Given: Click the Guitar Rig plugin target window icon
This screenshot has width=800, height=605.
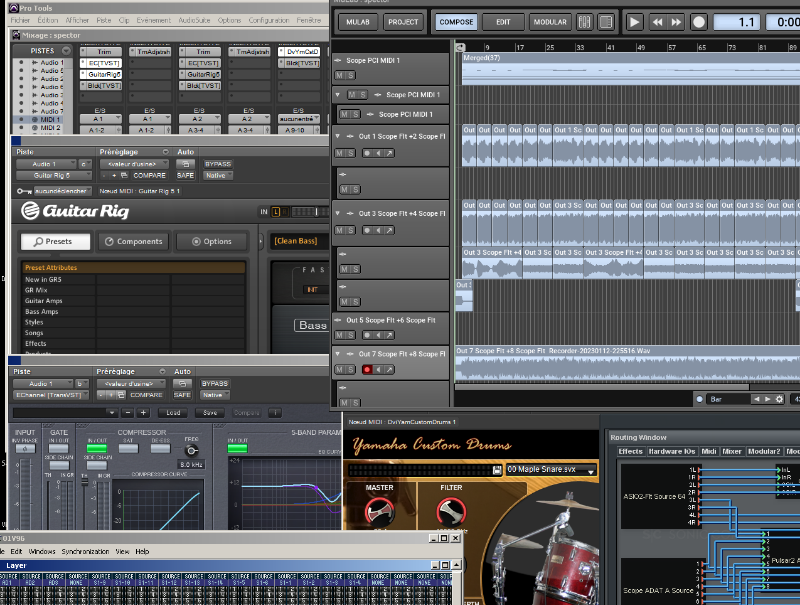Looking at the screenshot, I should pyautogui.click(x=185, y=164).
